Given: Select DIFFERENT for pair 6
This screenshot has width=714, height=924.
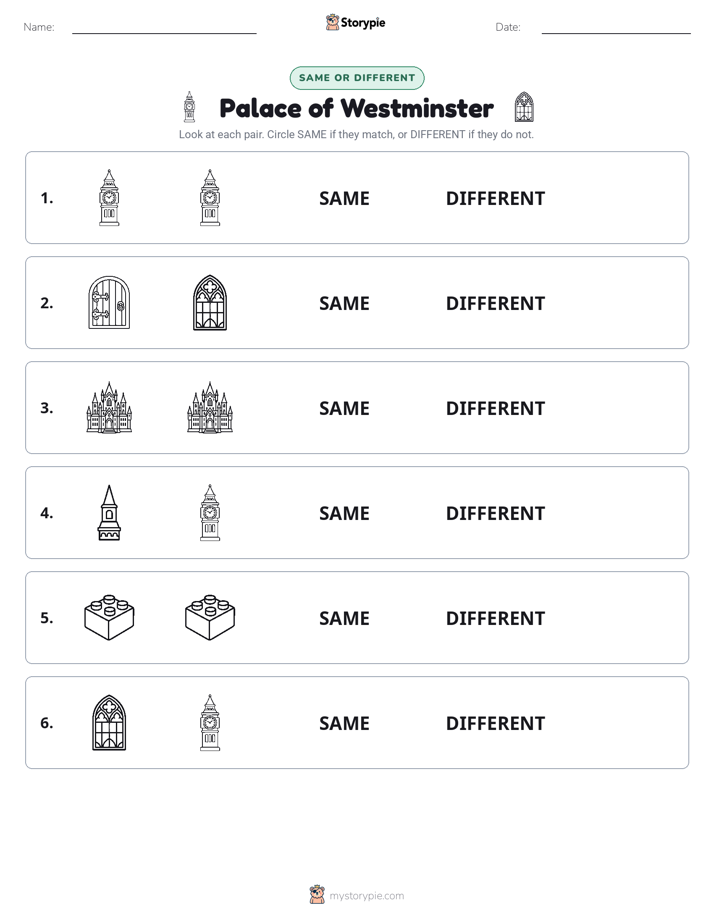Looking at the screenshot, I should [495, 723].
